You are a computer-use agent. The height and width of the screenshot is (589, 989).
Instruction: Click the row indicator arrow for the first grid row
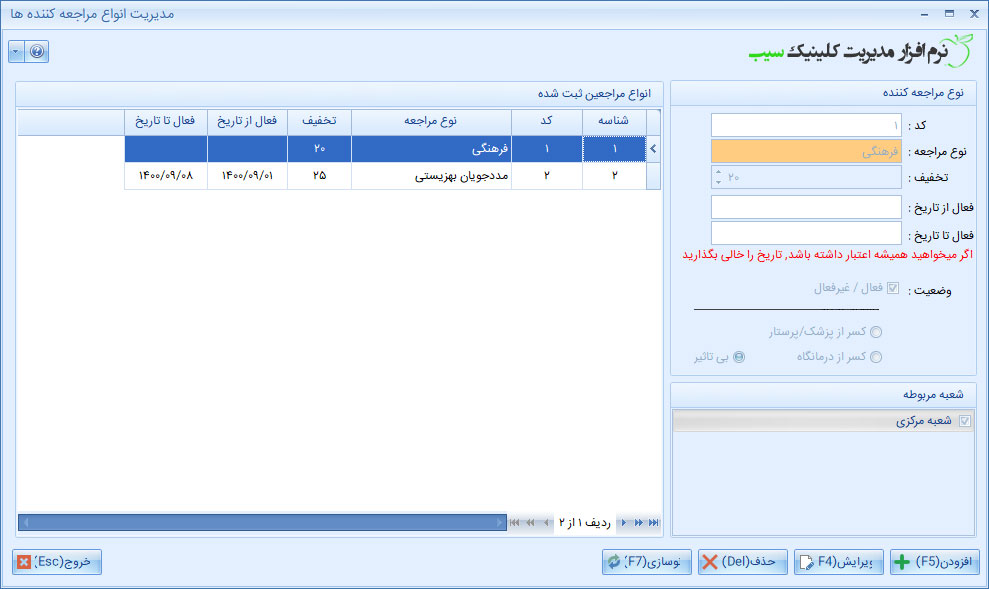click(654, 149)
